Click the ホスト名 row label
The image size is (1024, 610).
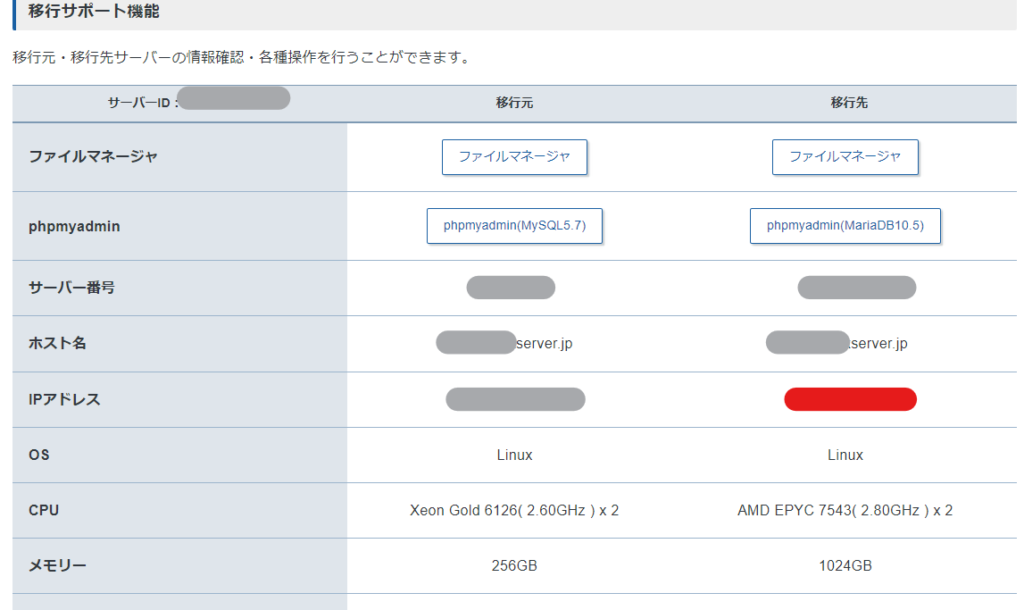[58, 343]
